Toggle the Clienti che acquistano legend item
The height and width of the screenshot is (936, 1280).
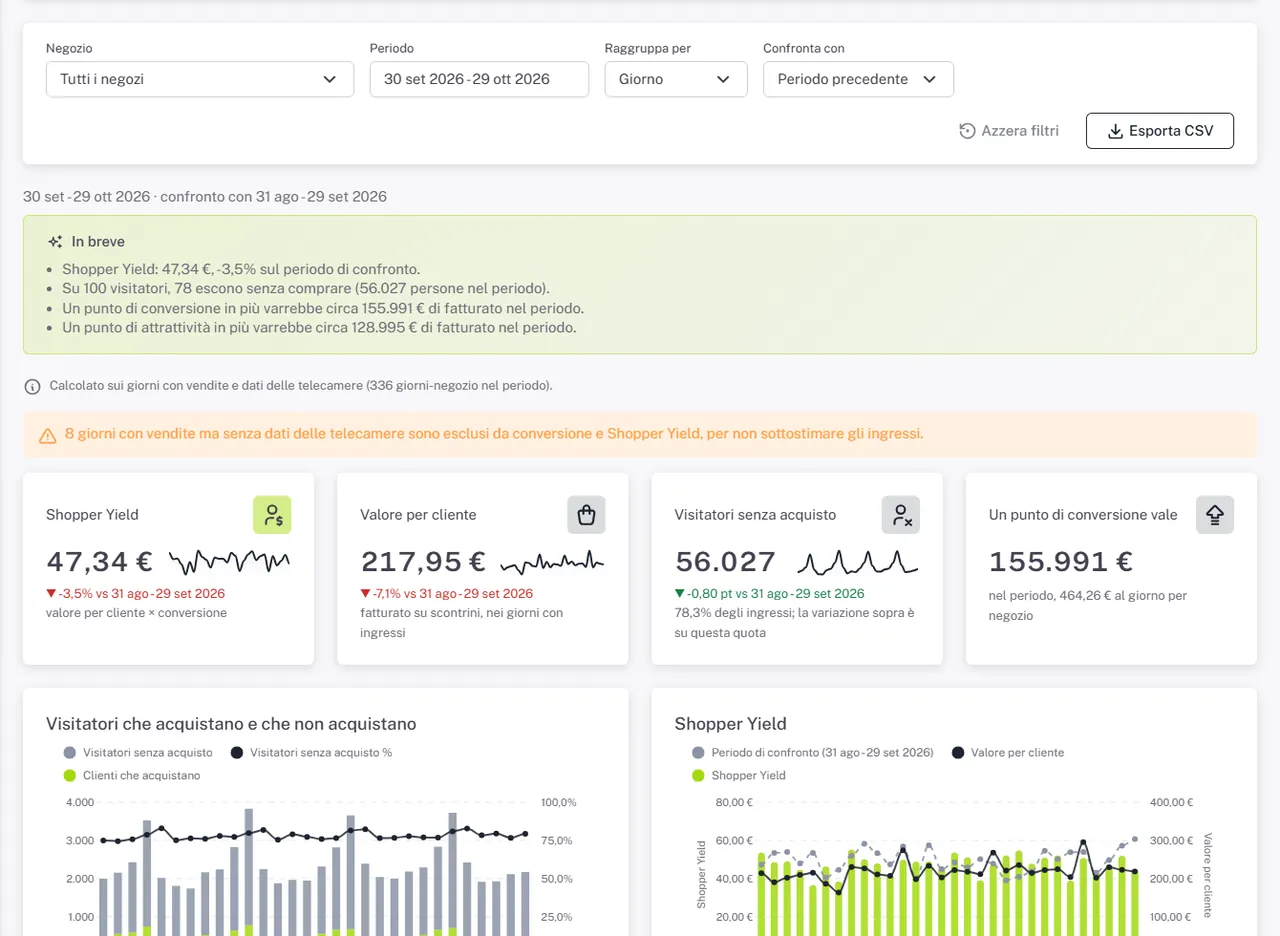coord(132,775)
